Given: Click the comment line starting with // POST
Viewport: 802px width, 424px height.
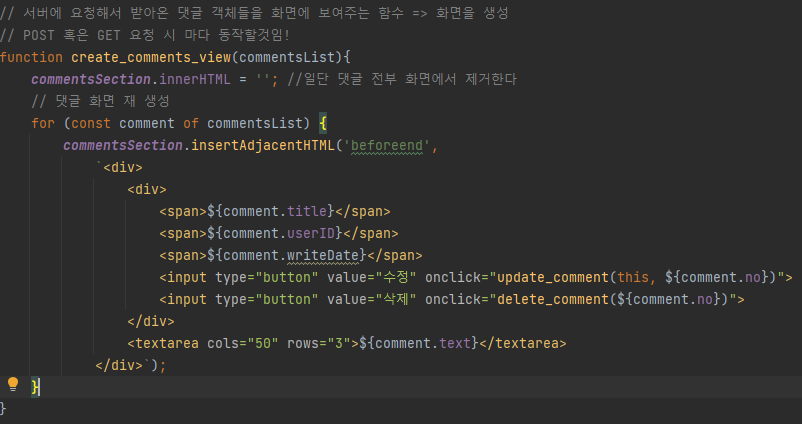Looking at the screenshot, I should point(145,35).
